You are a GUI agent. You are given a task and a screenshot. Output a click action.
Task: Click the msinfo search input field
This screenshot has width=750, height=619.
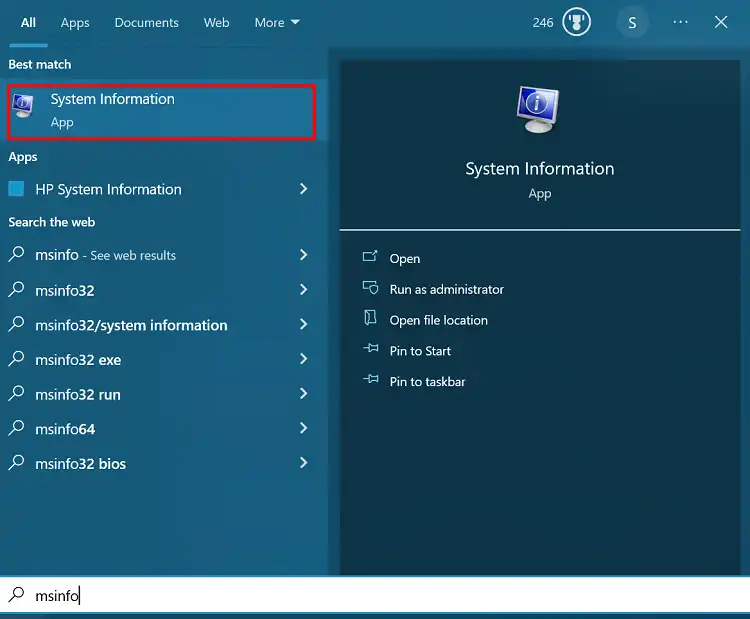pos(375,595)
